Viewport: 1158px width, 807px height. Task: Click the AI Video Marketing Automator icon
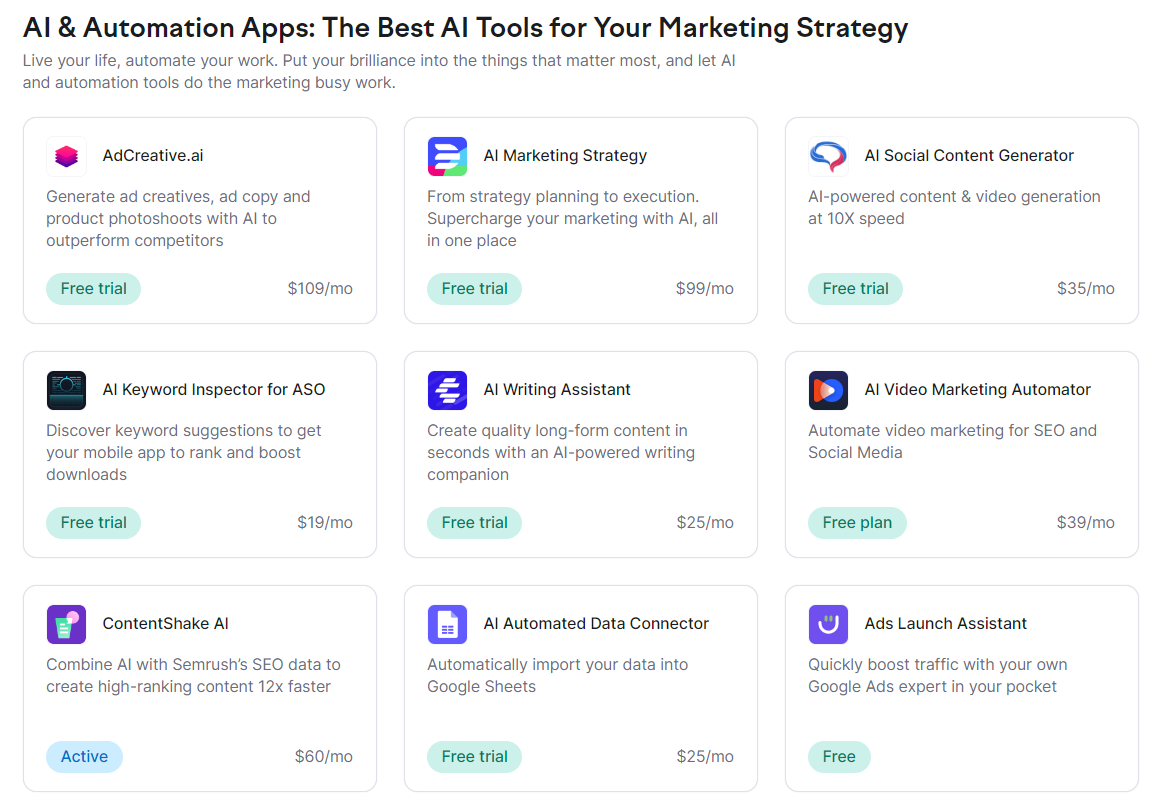[828, 390]
